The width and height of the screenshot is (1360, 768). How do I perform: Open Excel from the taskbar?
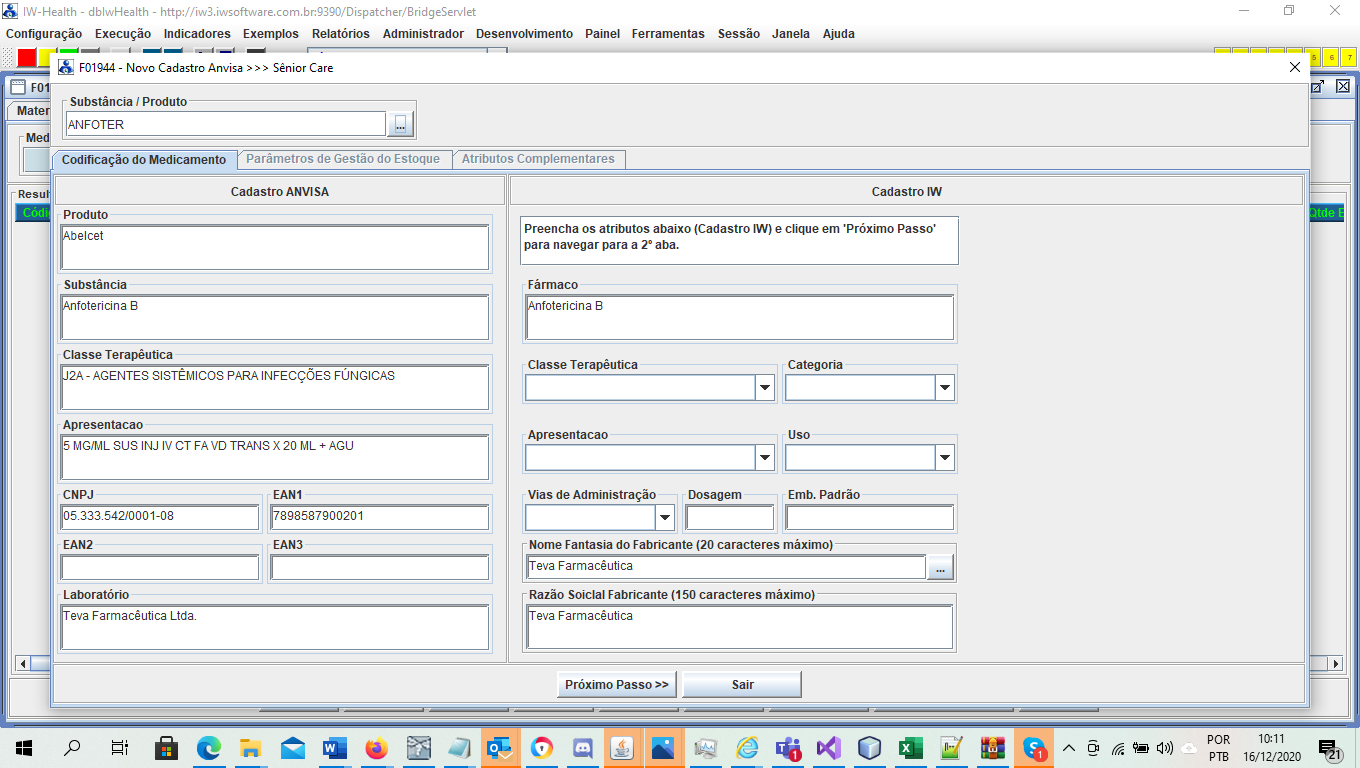[x=910, y=747]
